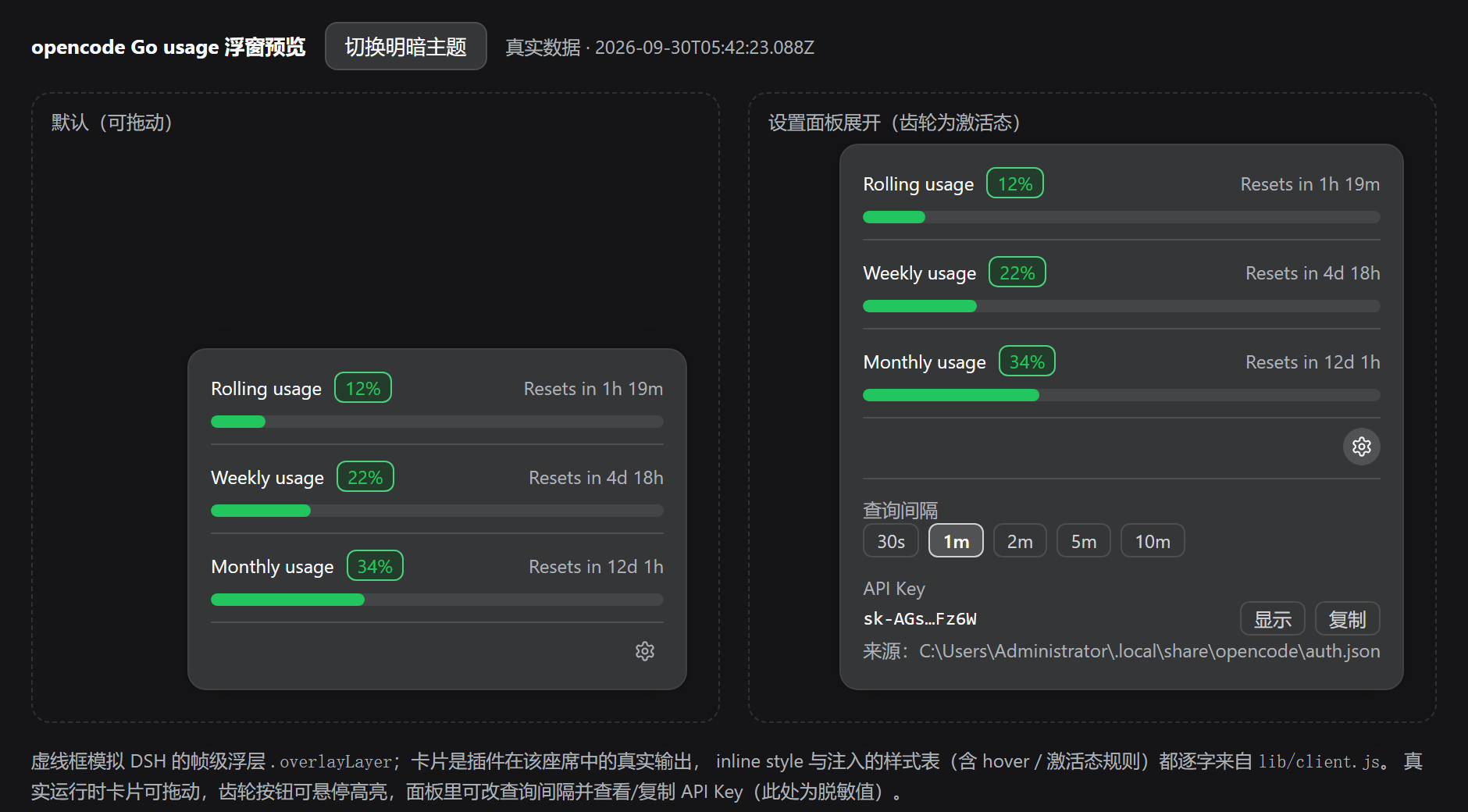Reveal the API key with 显示
This screenshot has width=1468, height=812.
click(x=1273, y=619)
